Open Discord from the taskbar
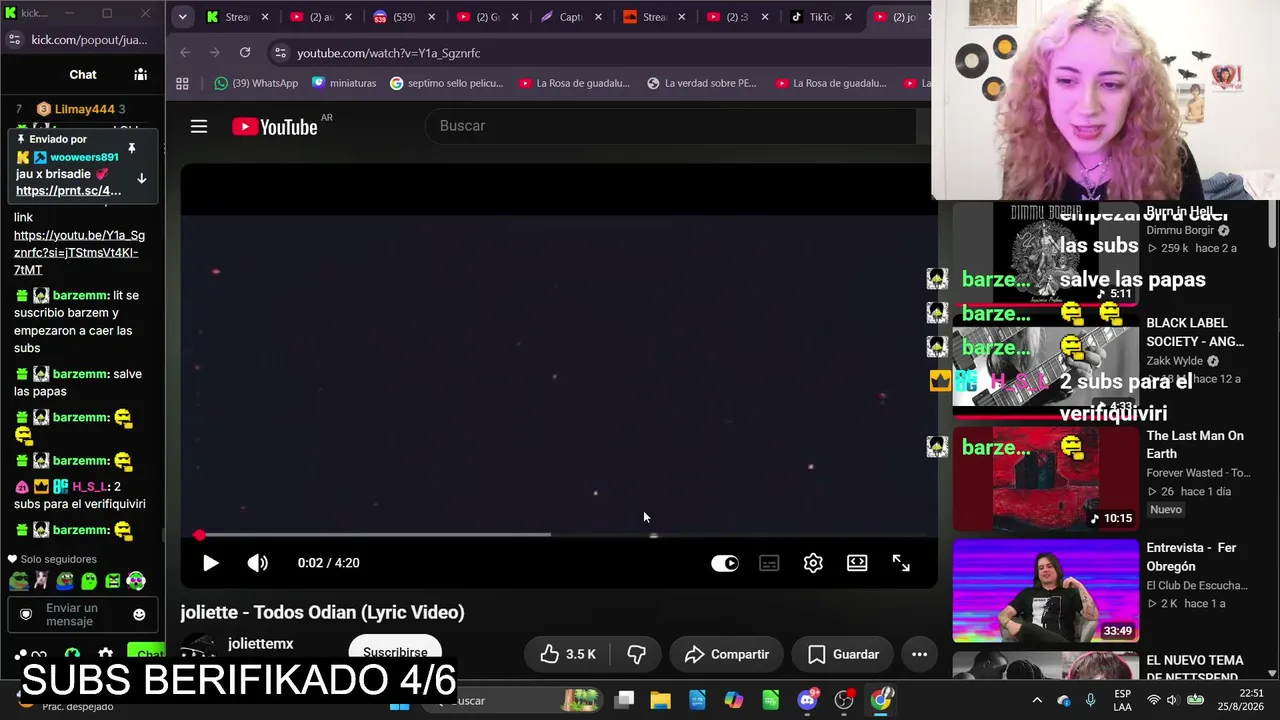 coord(808,700)
